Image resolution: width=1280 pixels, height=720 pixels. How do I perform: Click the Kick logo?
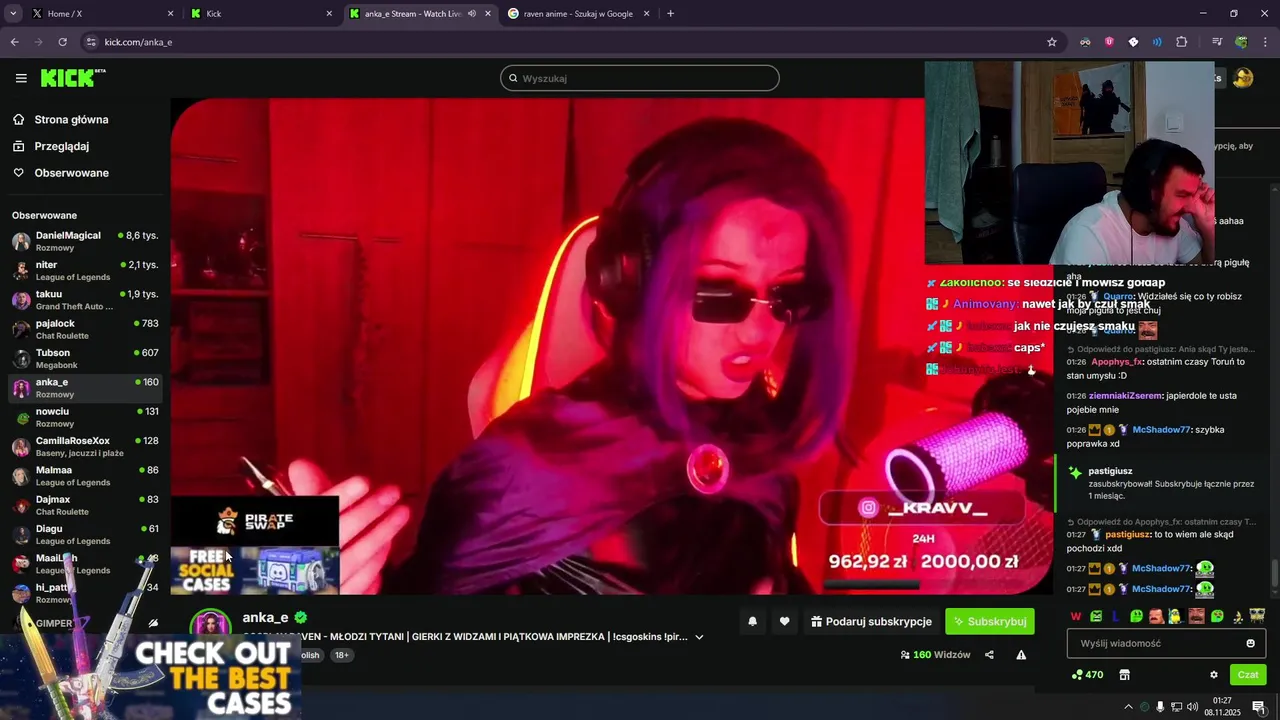(x=73, y=78)
